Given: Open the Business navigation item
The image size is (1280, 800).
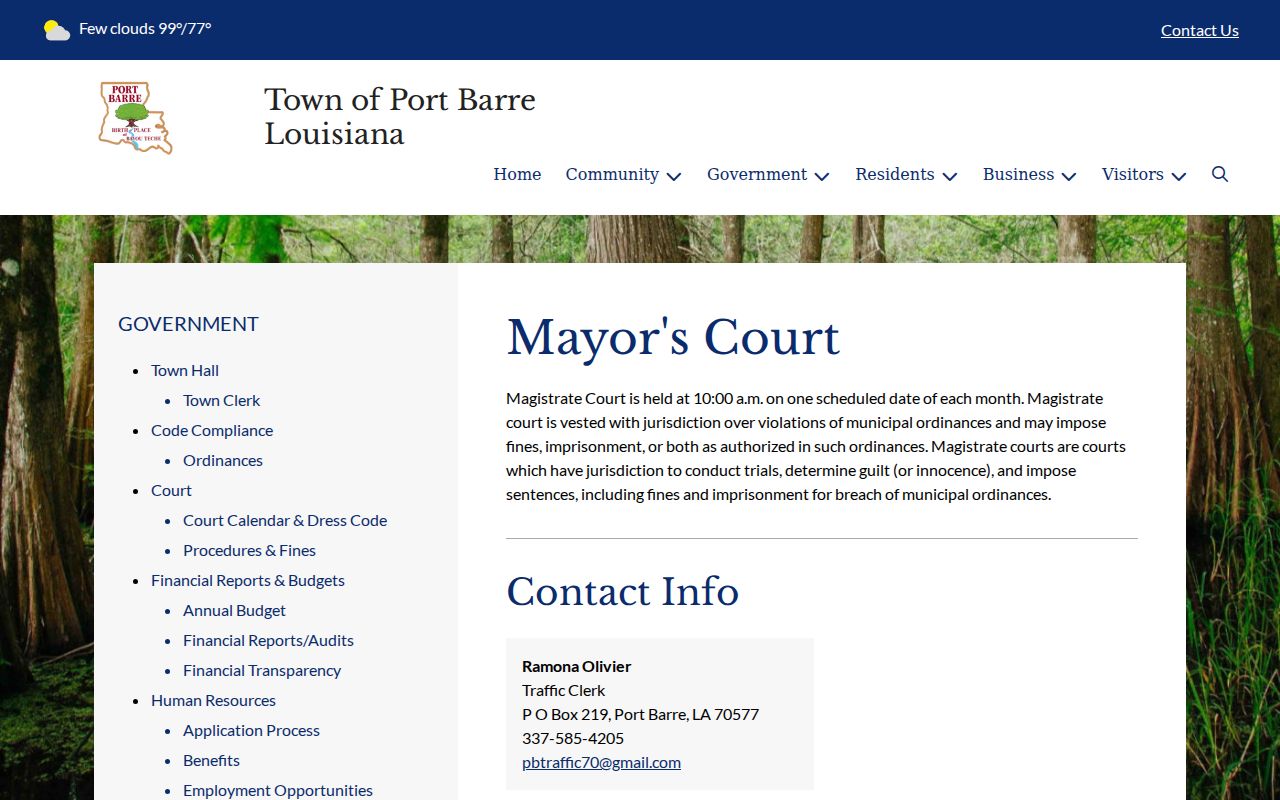Looking at the screenshot, I should (1018, 174).
